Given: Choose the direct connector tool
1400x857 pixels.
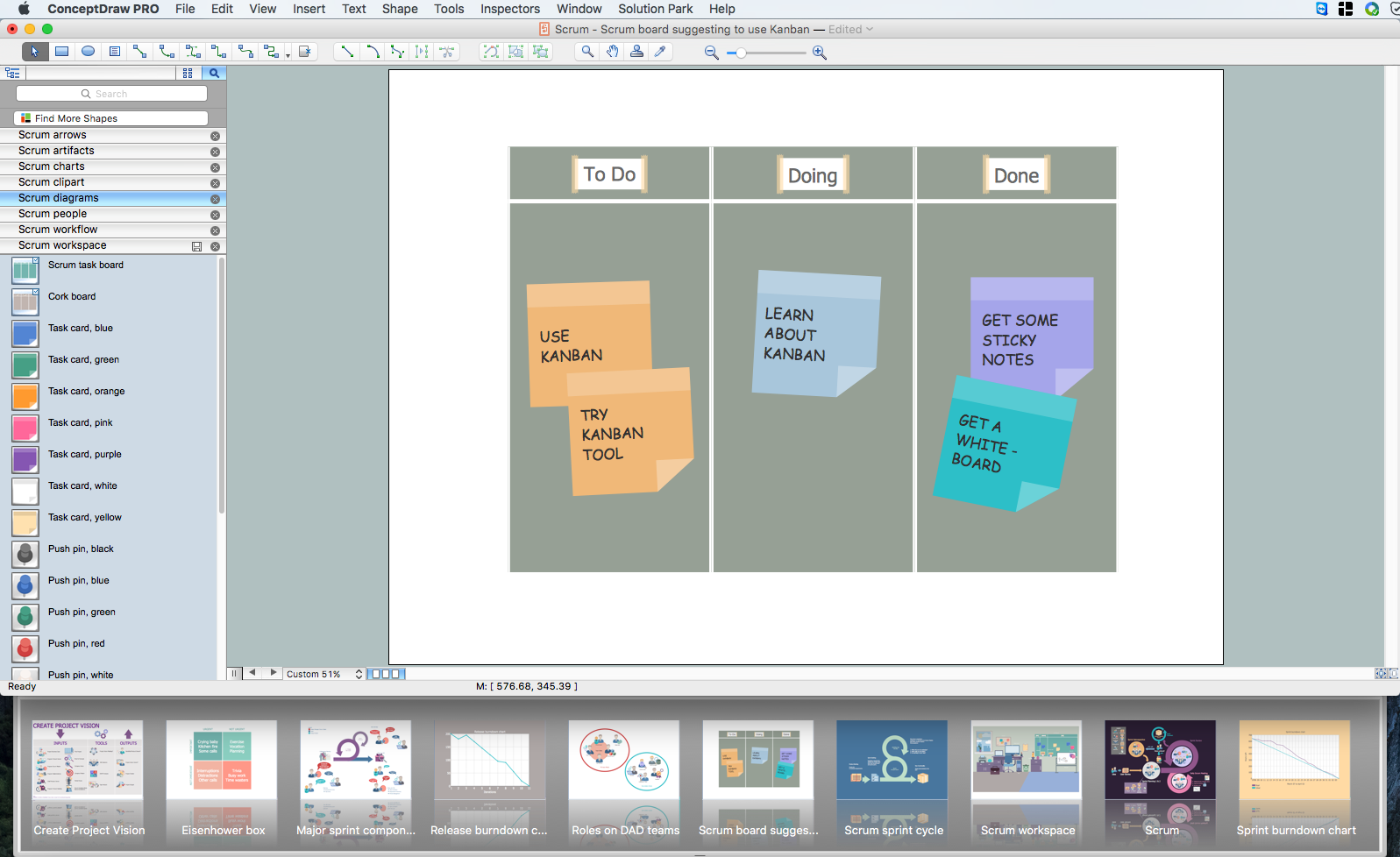Looking at the screenshot, I should (140, 52).
